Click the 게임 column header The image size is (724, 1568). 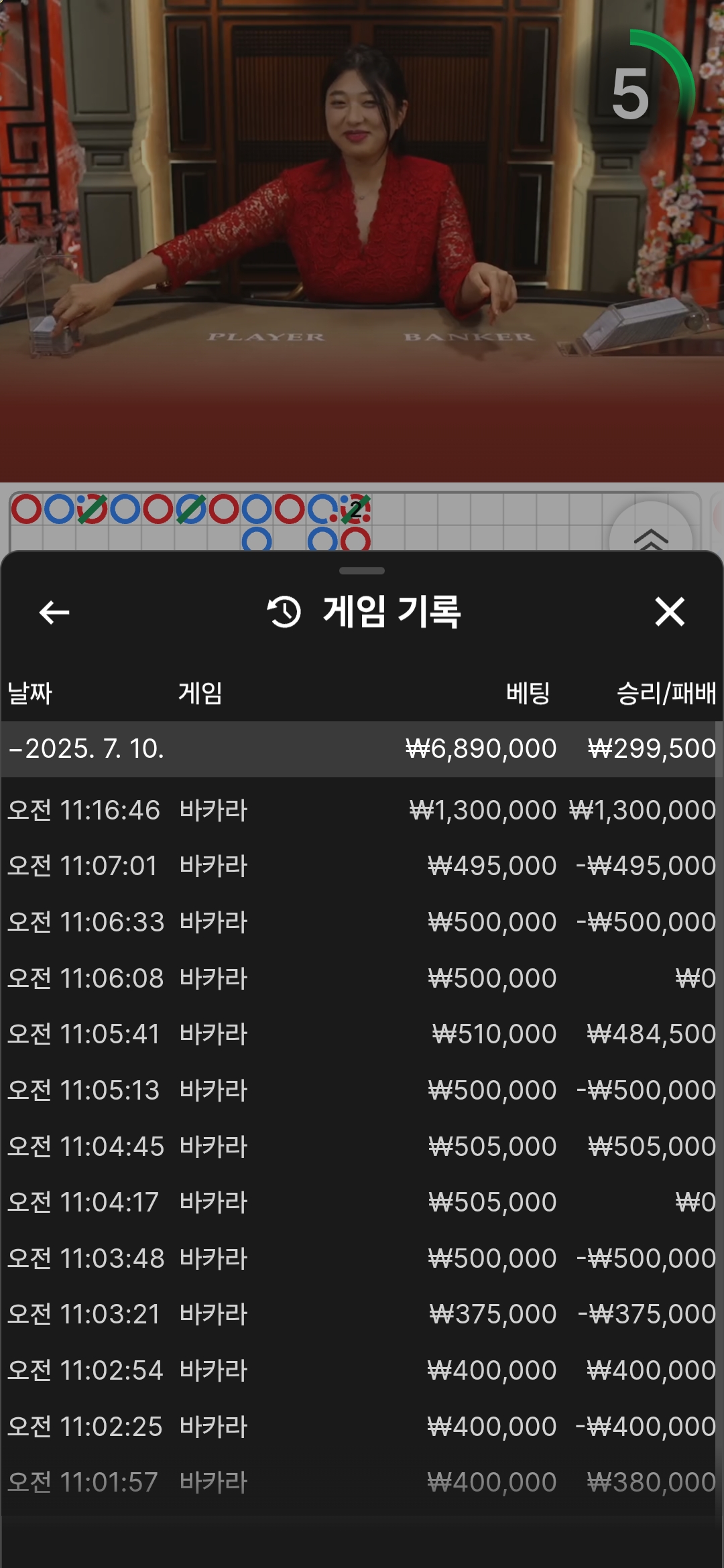[200, 693]
